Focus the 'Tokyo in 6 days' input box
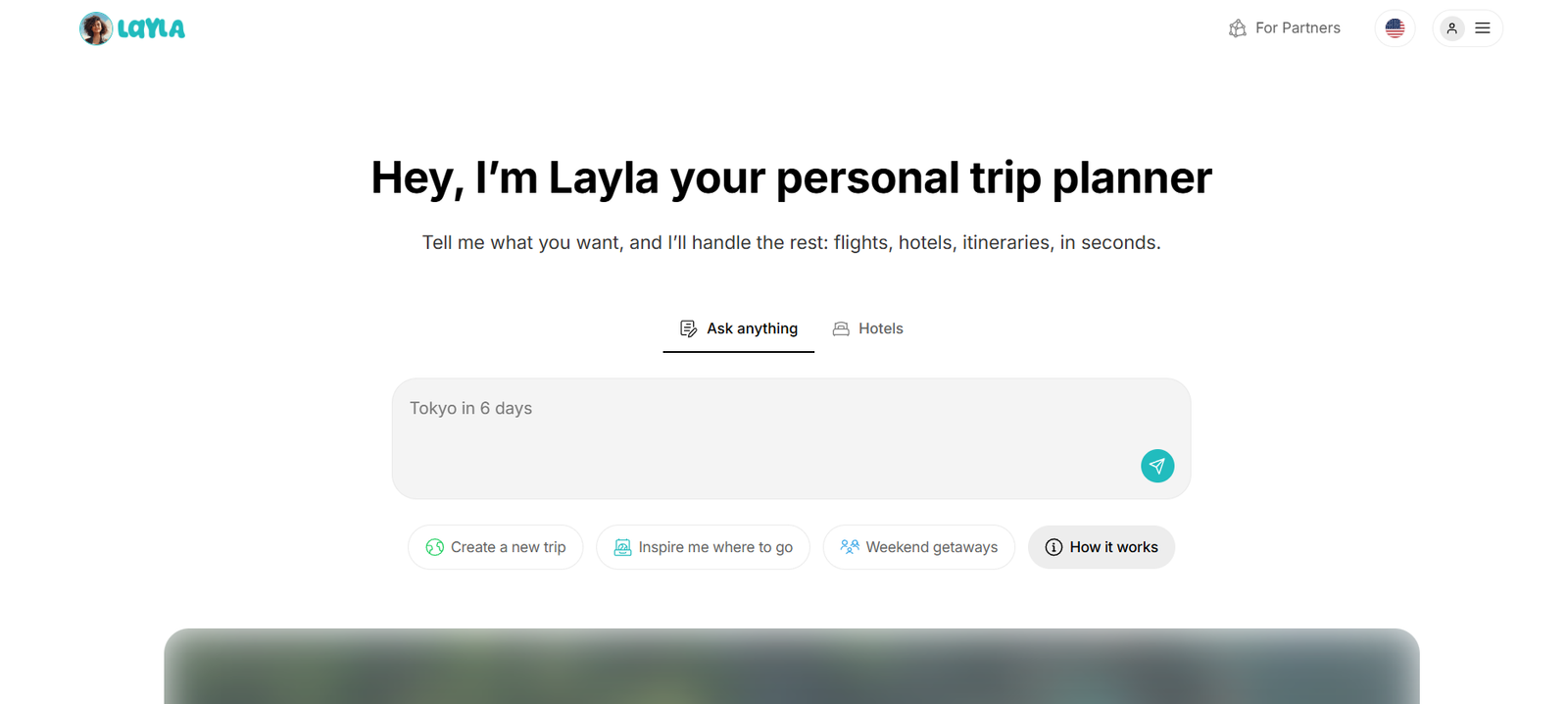 (764, 431)
